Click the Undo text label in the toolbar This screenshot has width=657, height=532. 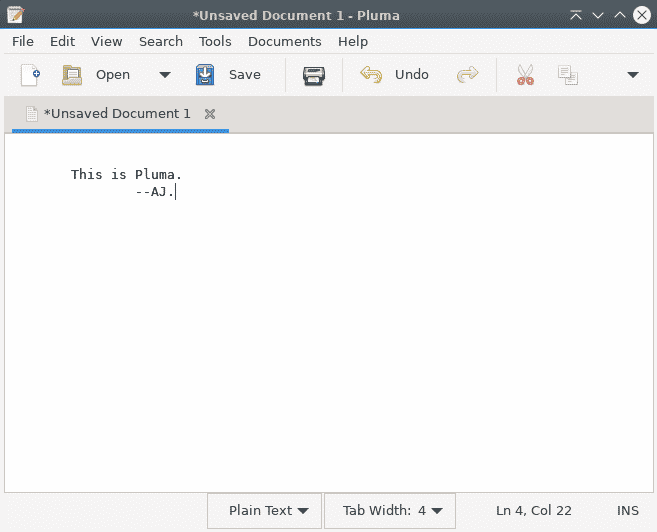(x=411, y=75)
